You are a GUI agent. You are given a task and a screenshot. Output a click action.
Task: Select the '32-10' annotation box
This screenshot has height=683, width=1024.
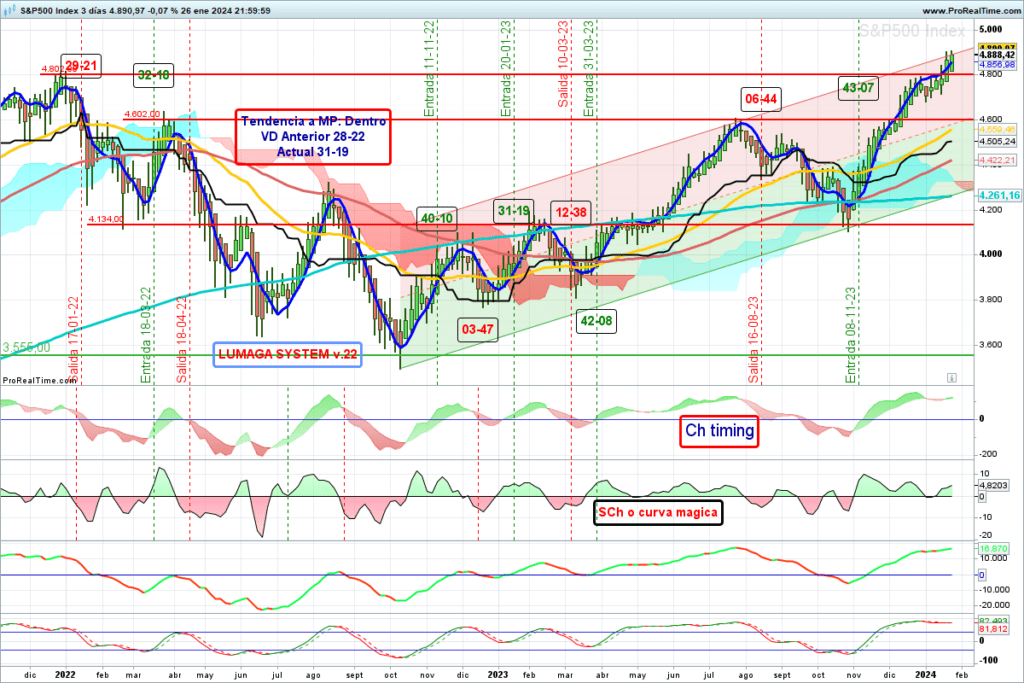(153, 75)
